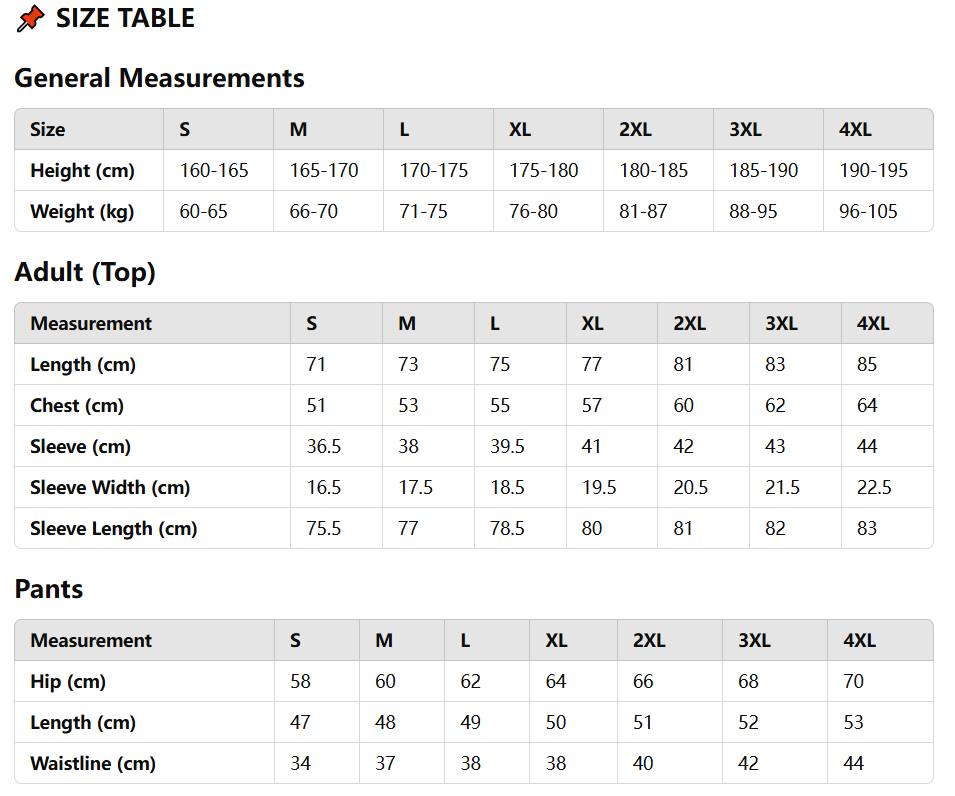Select the Waistline (cm) row label
The image size is (955, 796).
(93, 763)
